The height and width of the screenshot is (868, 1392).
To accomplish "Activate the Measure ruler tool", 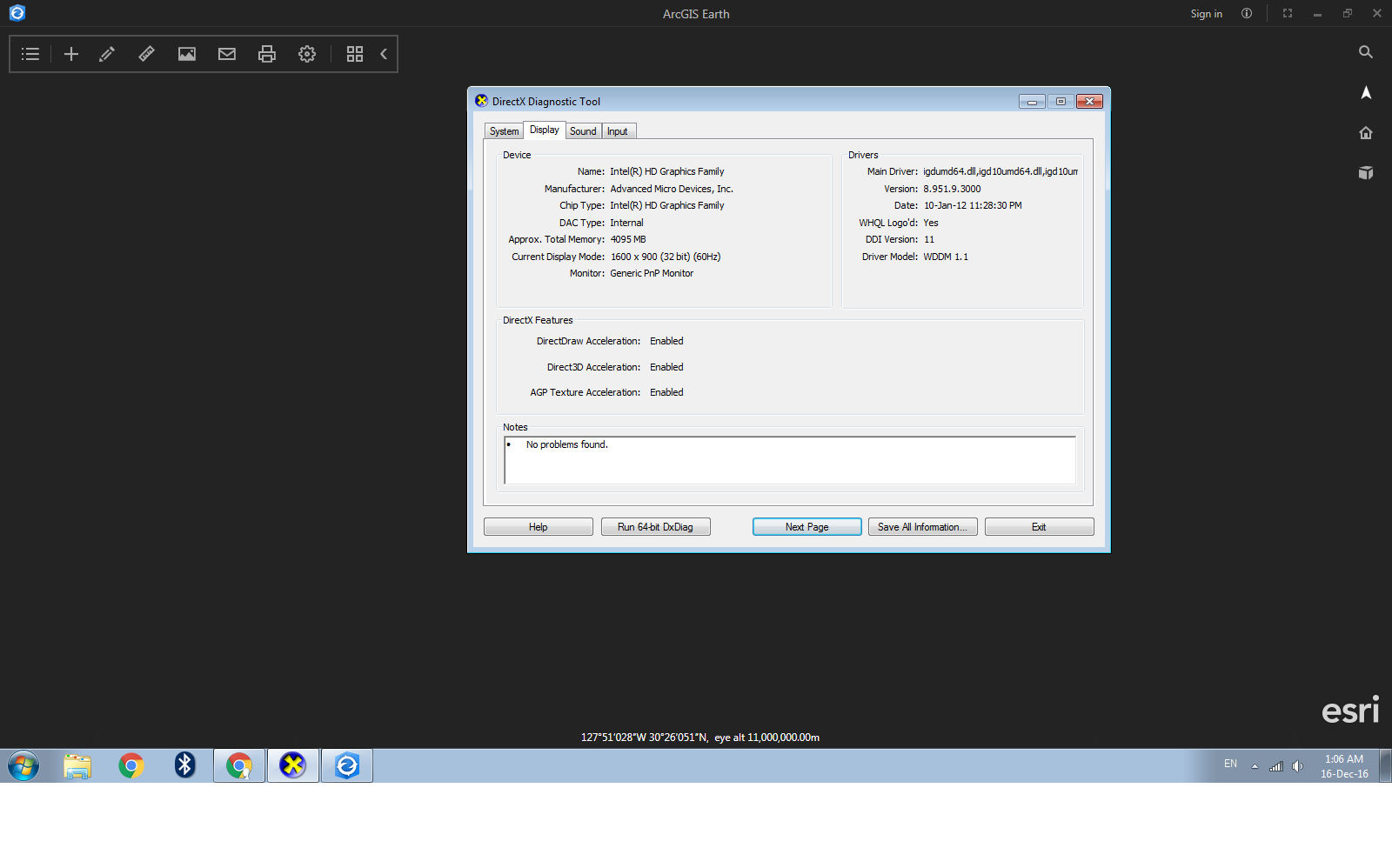I will (147, 54).
